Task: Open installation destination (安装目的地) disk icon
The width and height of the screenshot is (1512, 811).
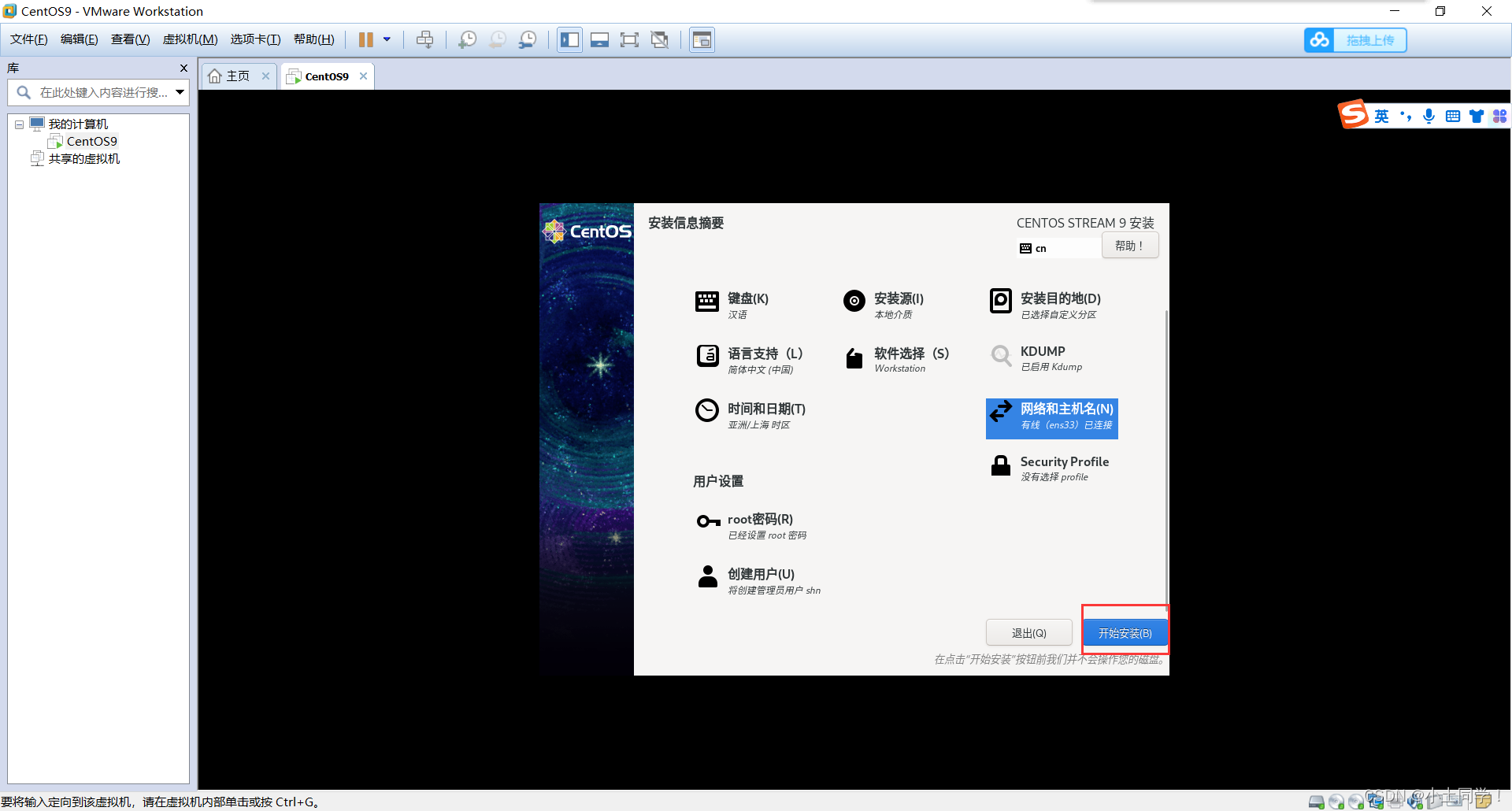Action: coord(1000,301)
